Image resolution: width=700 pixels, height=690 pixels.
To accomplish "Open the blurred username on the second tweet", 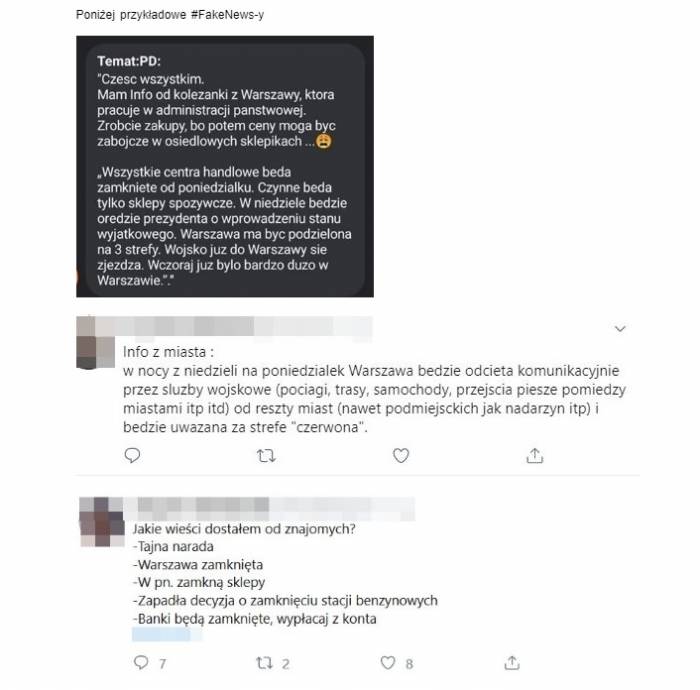I will pos(270,509).
